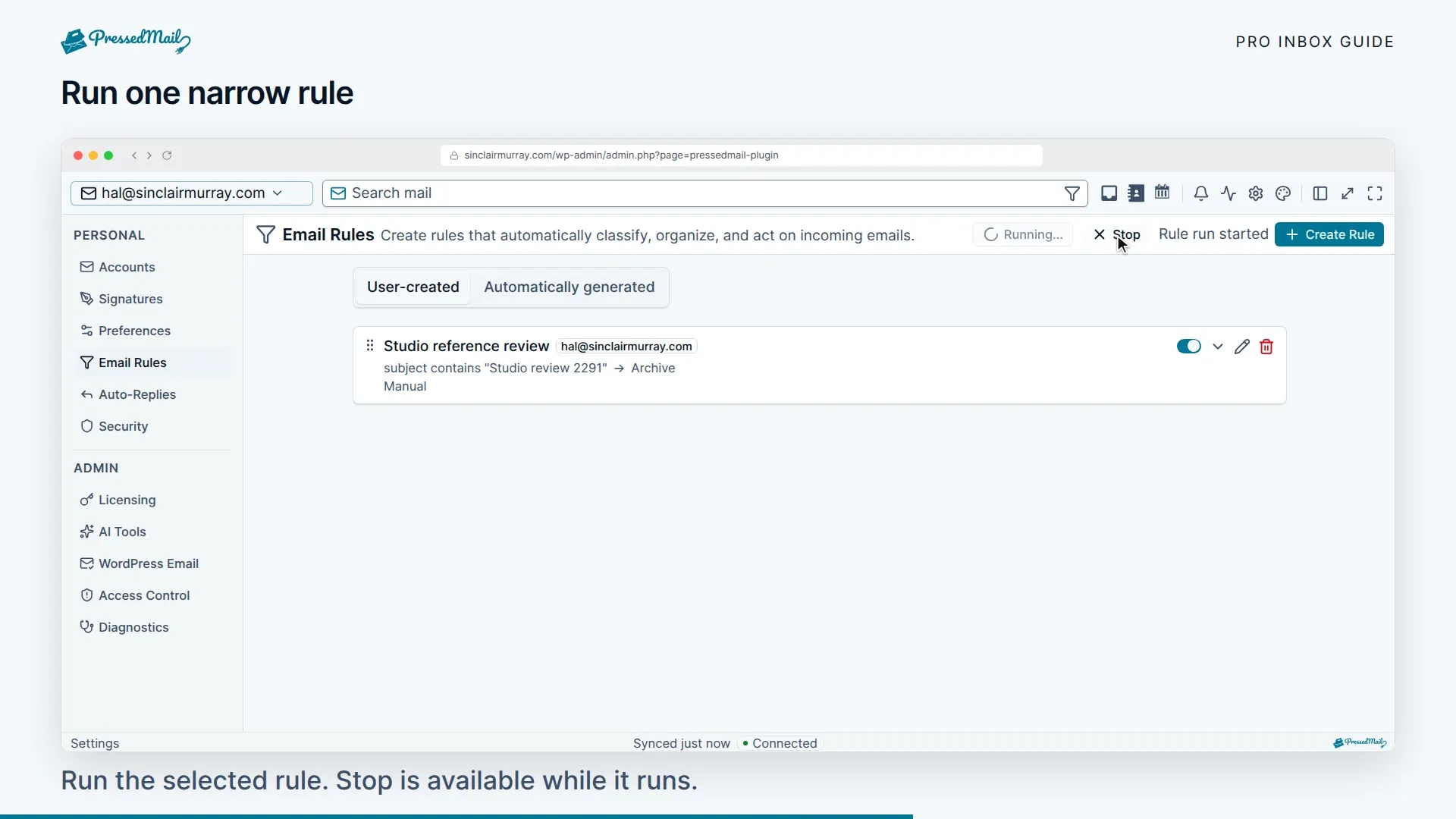Open Auto-Replies in the sidebar
Screen dimensions: 1456x819
point(152,394)
